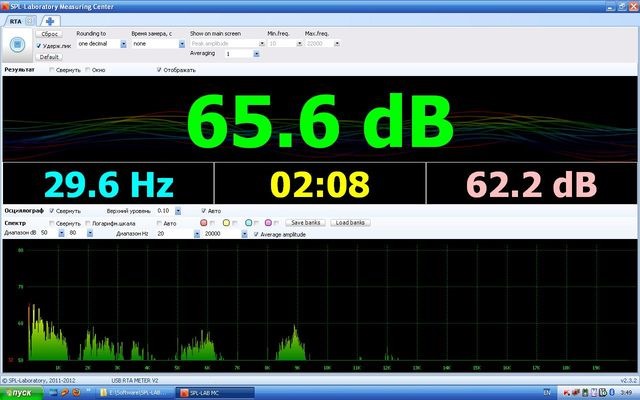The image size is (640, 400).
Task: Open the Диапазон Hz minimum 20 dropdown
Action: (197, 234)
